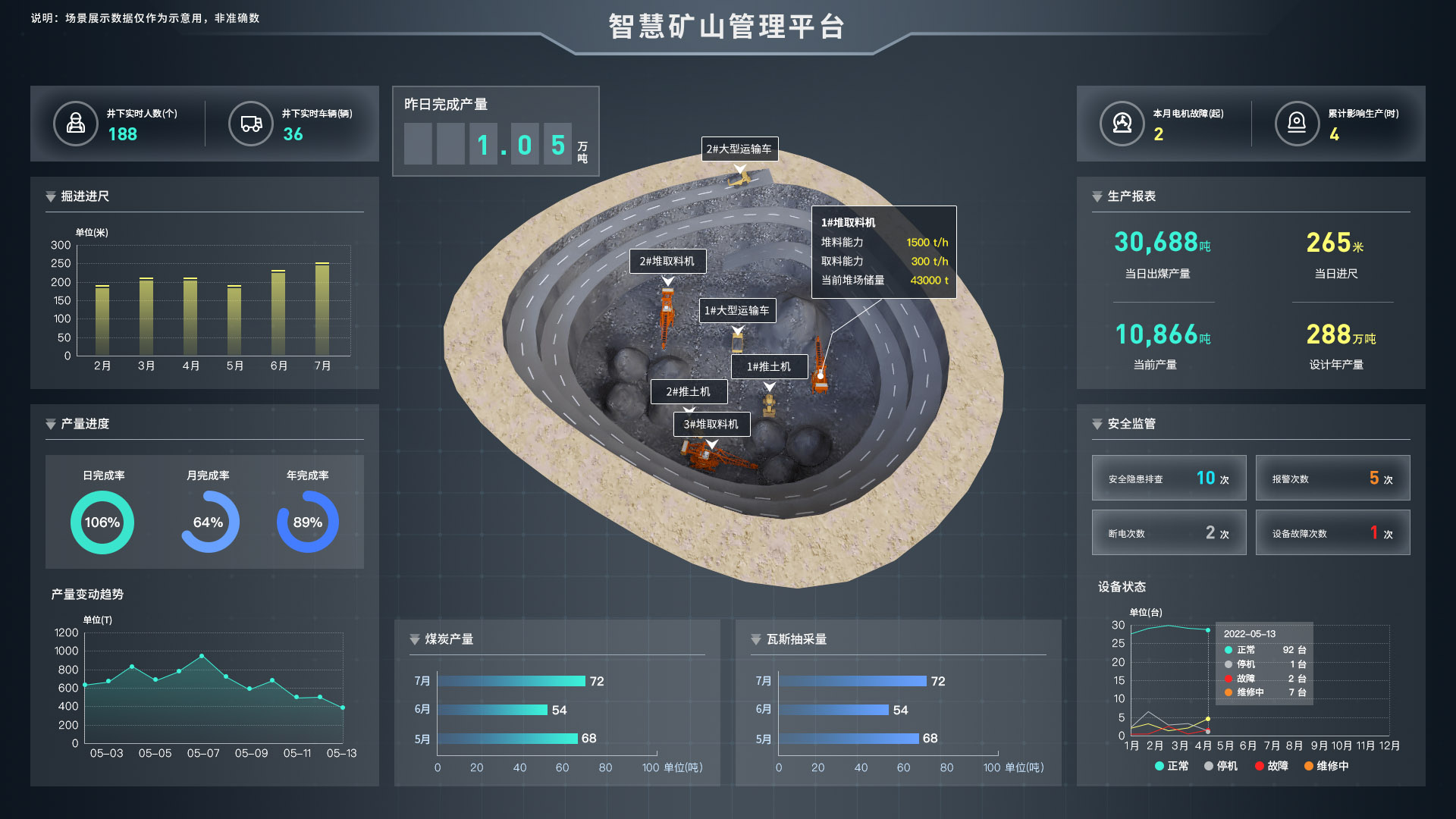Click the monthly motor fault icon

(1122, 124)
